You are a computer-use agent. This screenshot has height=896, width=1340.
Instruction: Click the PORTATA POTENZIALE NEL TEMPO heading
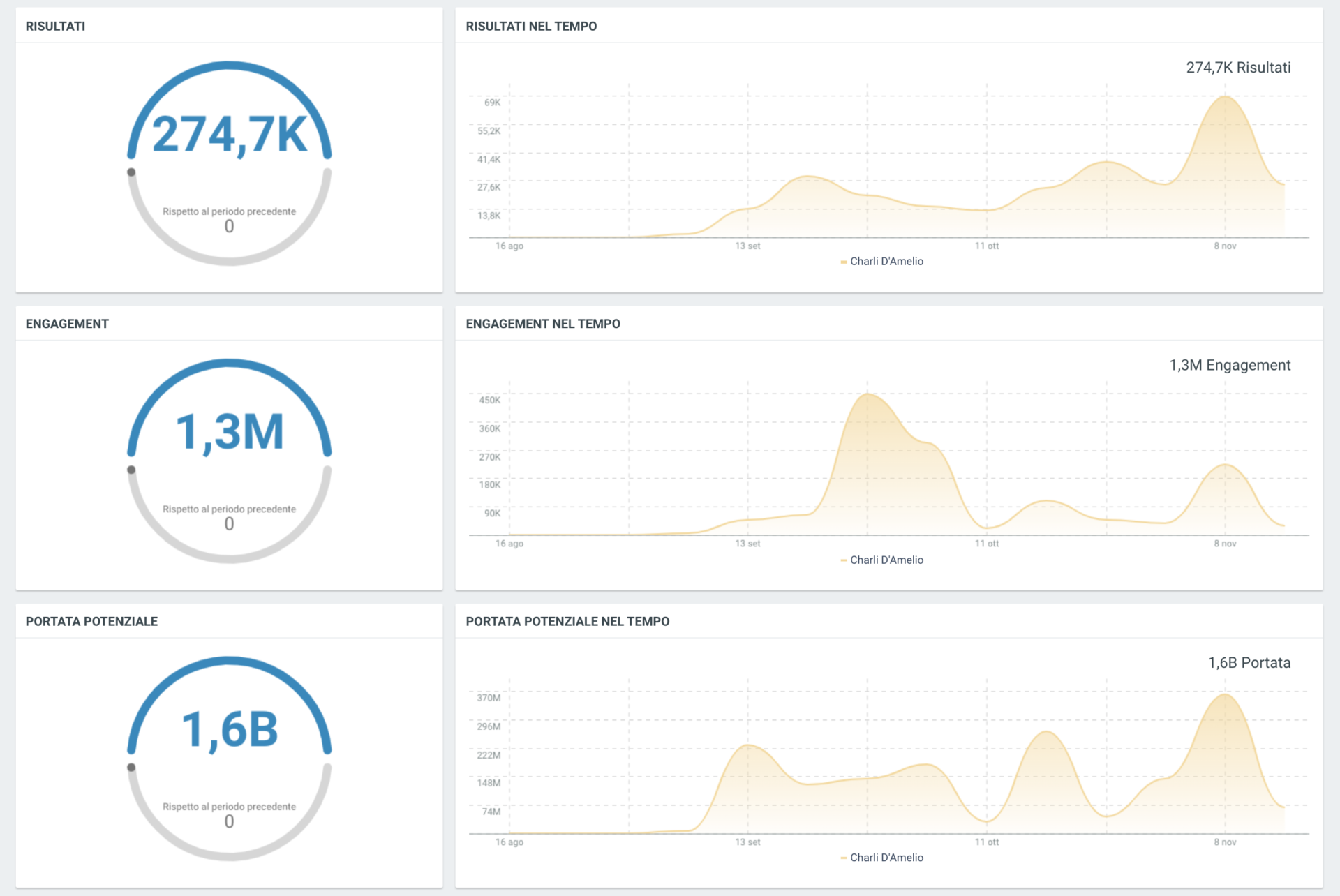pos(567,622)
